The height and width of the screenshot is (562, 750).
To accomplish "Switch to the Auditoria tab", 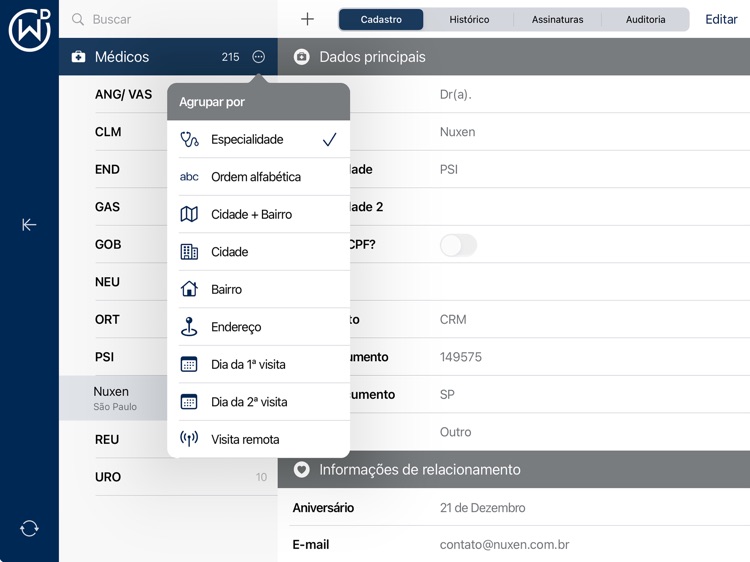I will (645, 20).
